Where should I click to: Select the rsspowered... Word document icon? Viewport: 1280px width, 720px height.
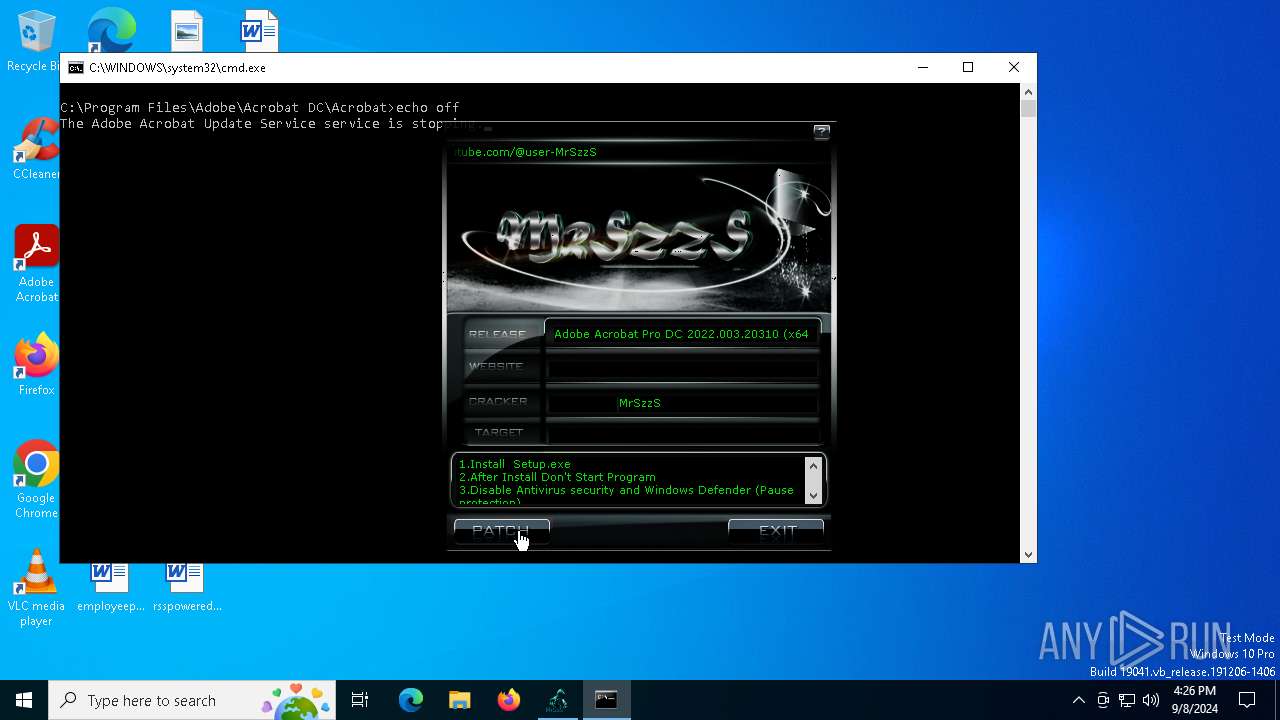(186, 587)
